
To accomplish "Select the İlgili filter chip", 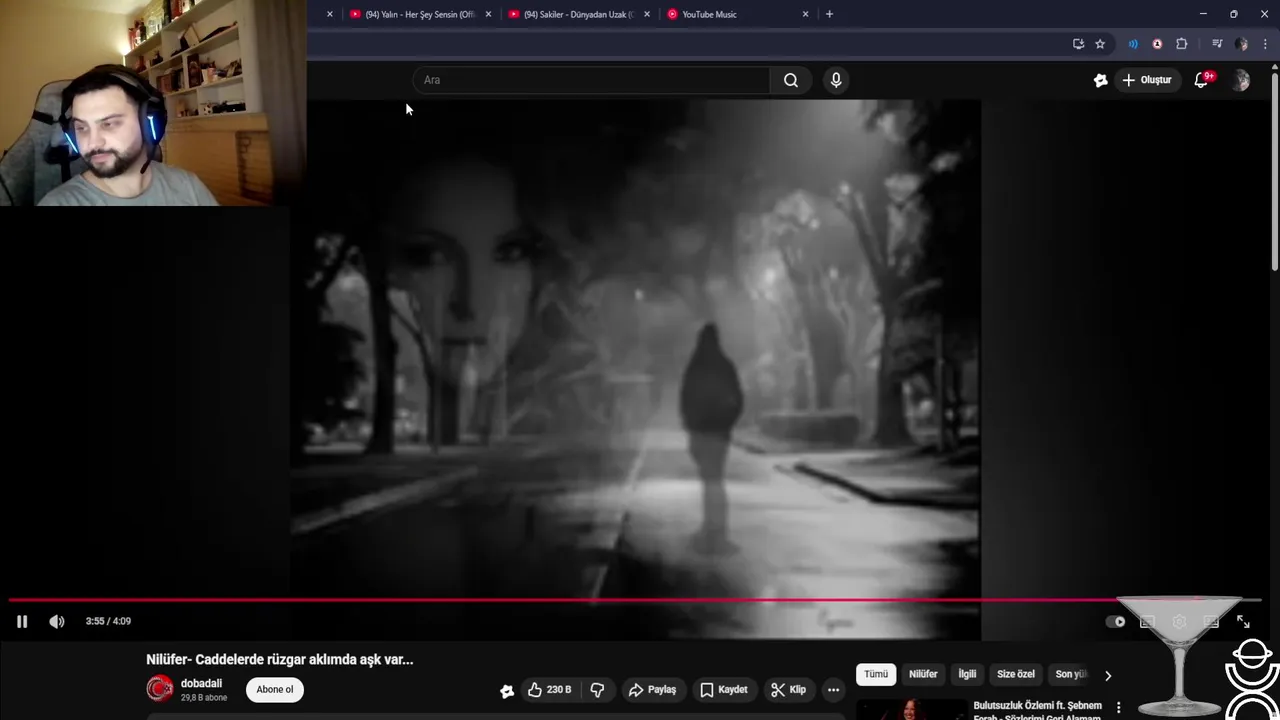I will point(967,674).
